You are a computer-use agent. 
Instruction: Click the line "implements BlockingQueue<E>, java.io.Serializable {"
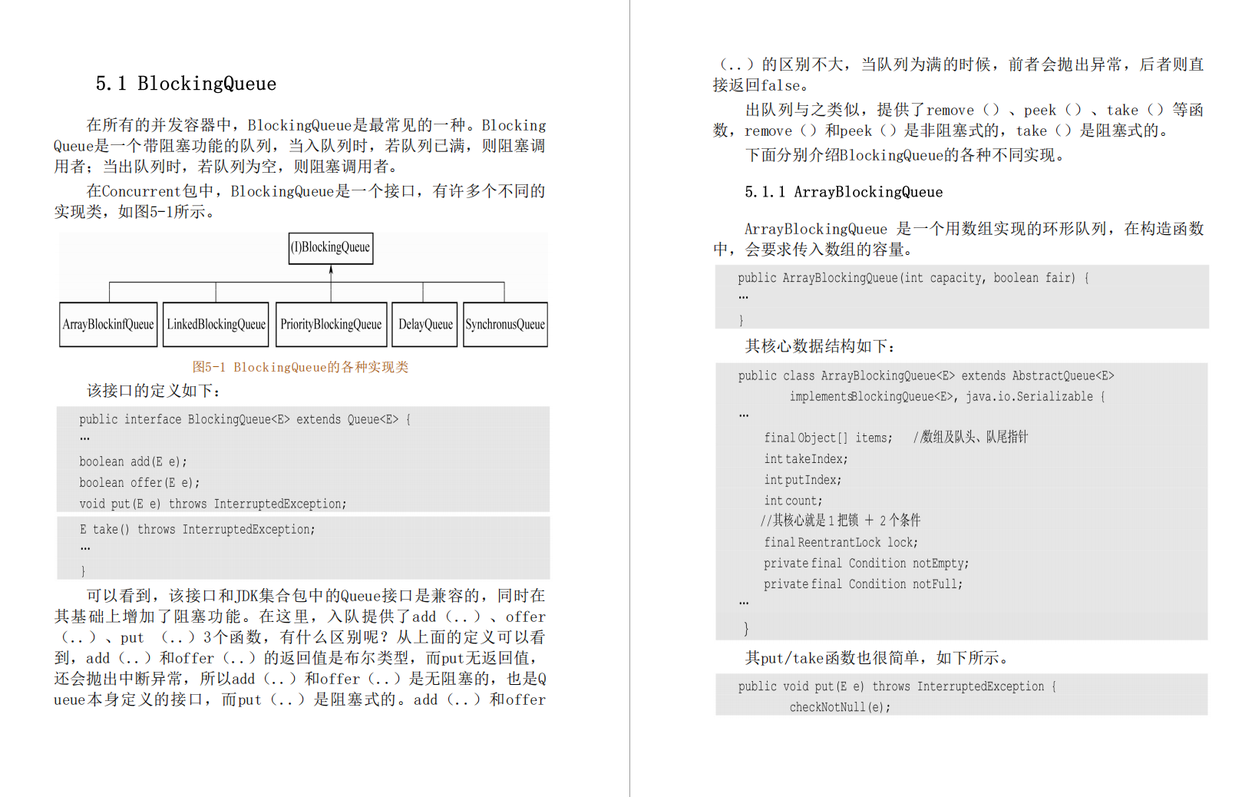point(947,397)
